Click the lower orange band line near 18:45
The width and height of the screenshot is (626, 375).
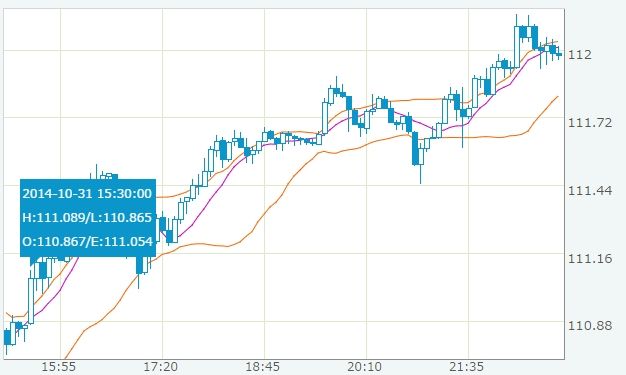pyautogui.click(x=265, y=214)
